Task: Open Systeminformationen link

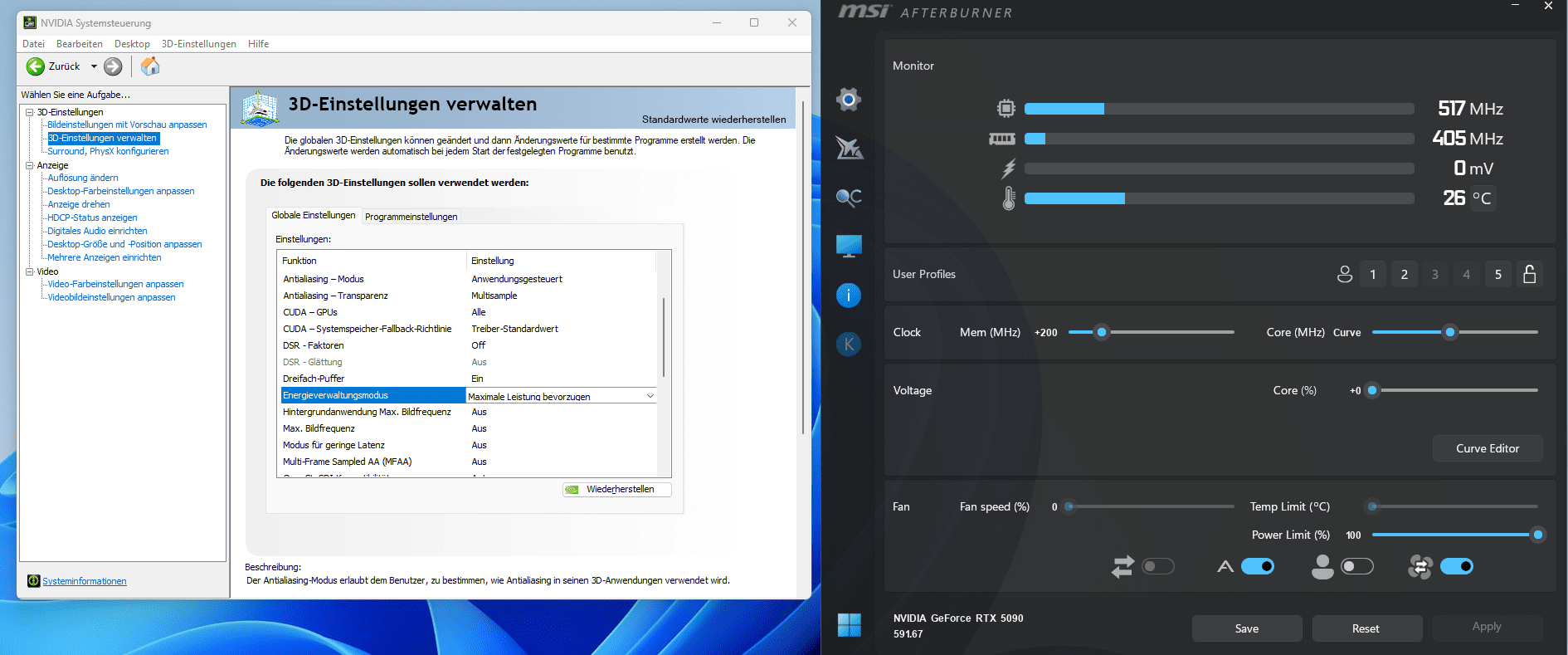Action: 85,581
